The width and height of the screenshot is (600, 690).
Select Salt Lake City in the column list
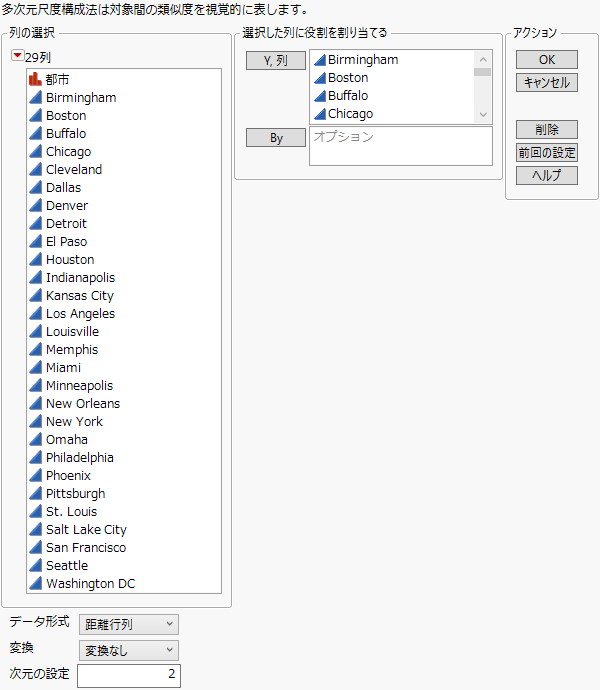pos(86,530)
